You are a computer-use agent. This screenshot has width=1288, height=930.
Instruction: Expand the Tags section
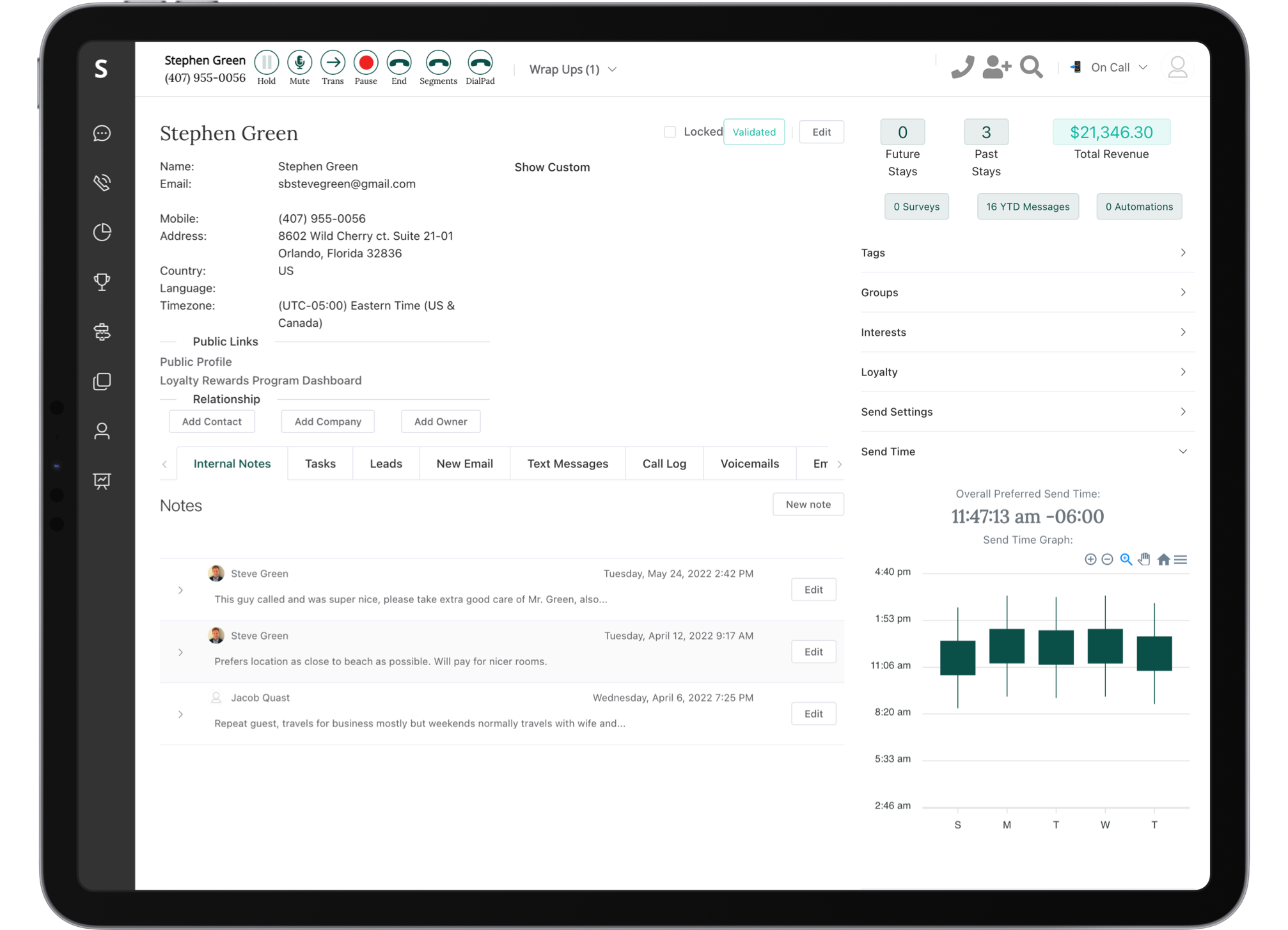[x=1027, y=253]
